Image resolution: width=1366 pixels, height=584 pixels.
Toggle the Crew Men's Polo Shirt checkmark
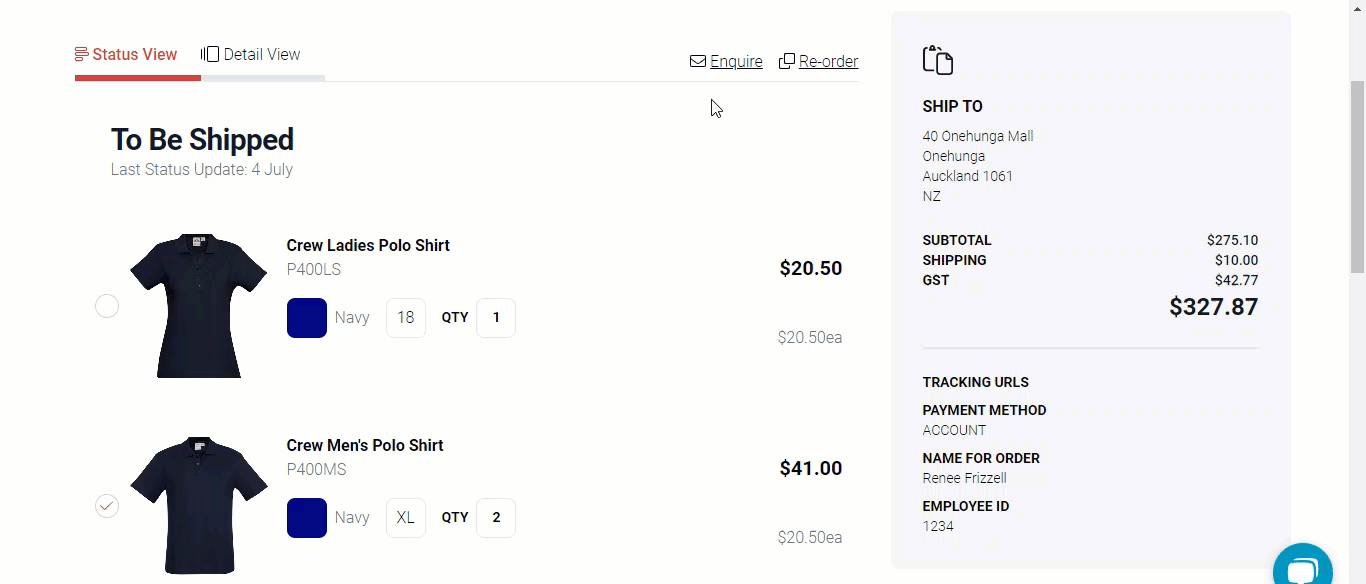coord(107,506)
